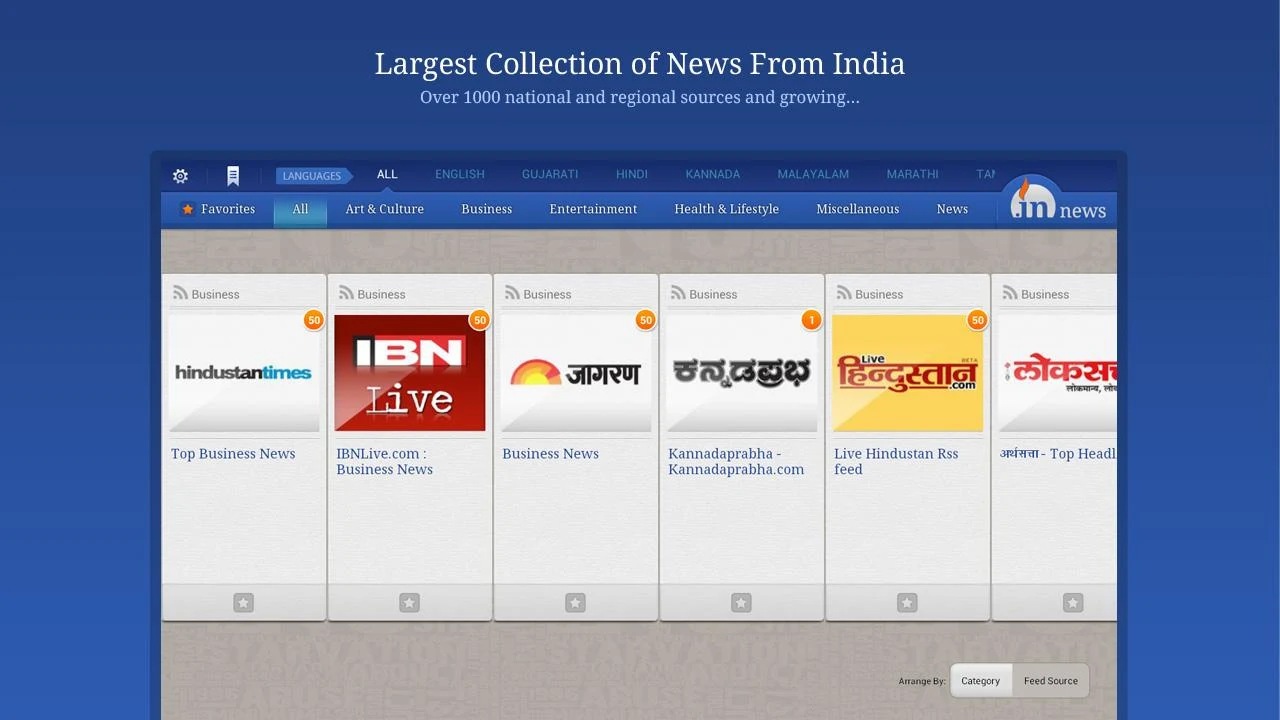
Task: Open the Live Hindustan logo thumbnail
Action: pyautogui.click(x=908, y=373)
